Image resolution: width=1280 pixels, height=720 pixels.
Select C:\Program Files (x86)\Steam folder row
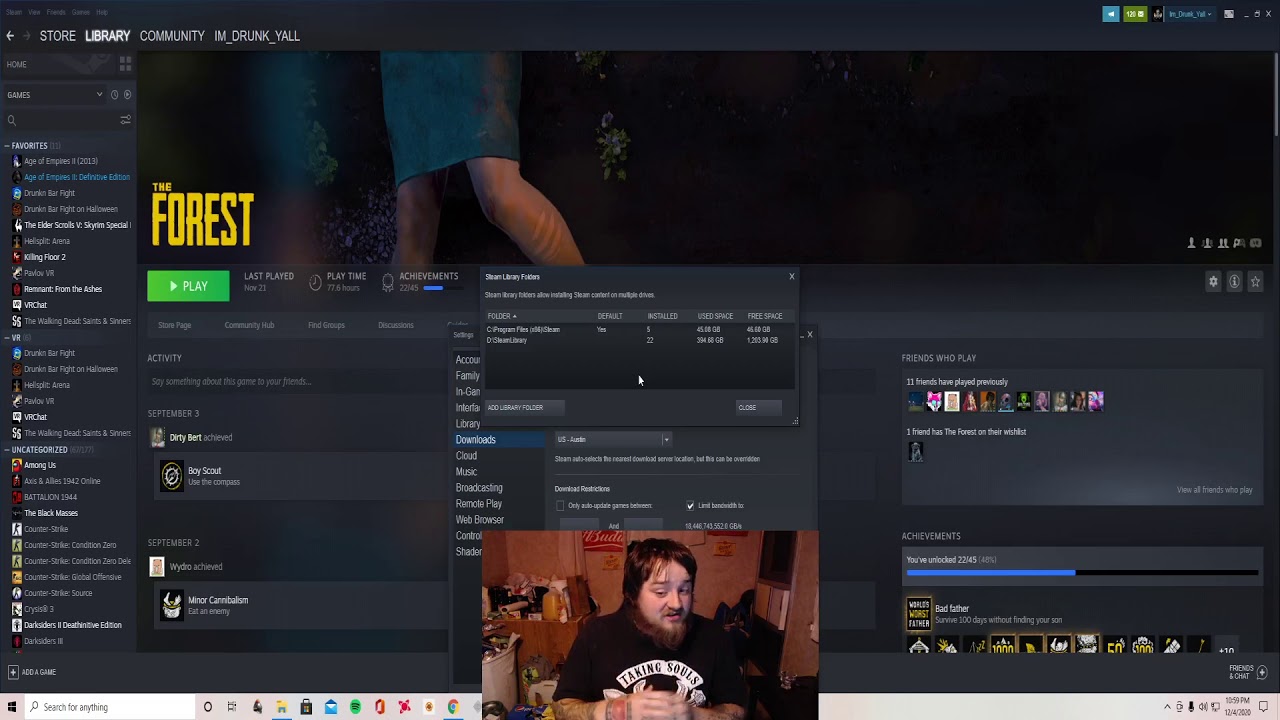point(640,329)
